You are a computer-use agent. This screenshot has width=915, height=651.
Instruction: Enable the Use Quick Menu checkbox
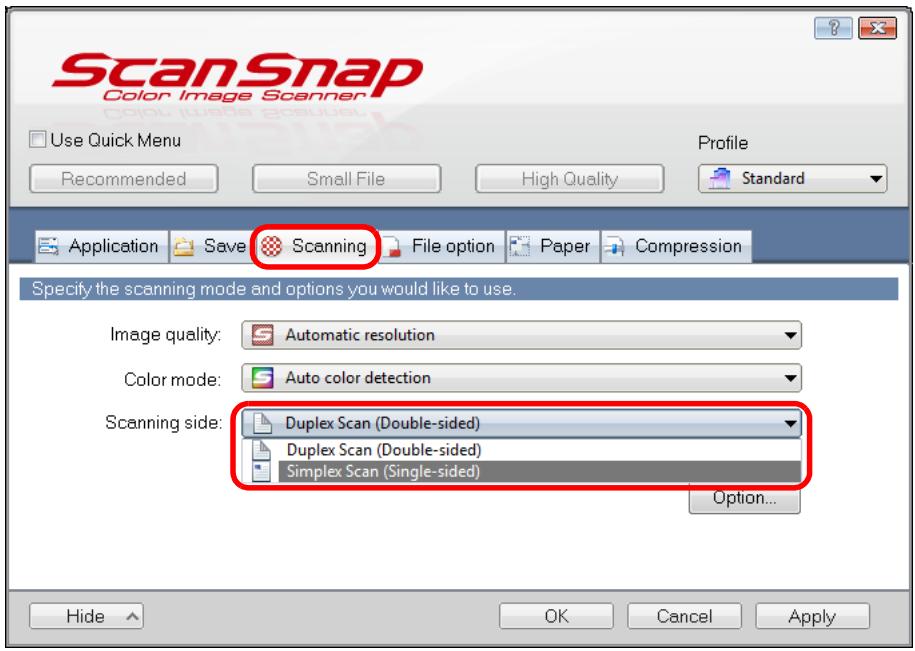(x=37, y=139)
